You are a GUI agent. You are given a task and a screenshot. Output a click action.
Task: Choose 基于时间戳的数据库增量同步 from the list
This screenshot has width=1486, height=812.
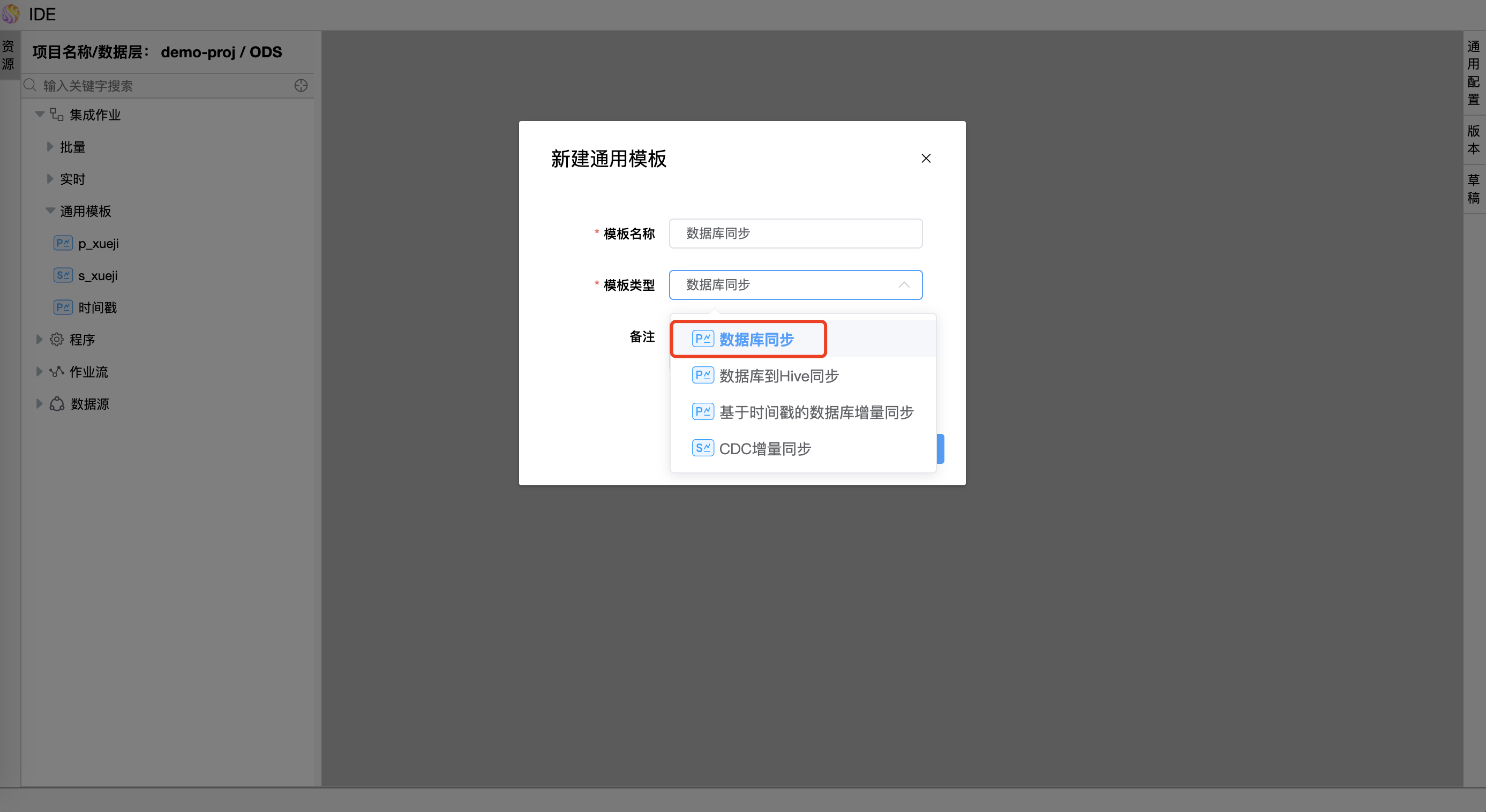(815, 412)
